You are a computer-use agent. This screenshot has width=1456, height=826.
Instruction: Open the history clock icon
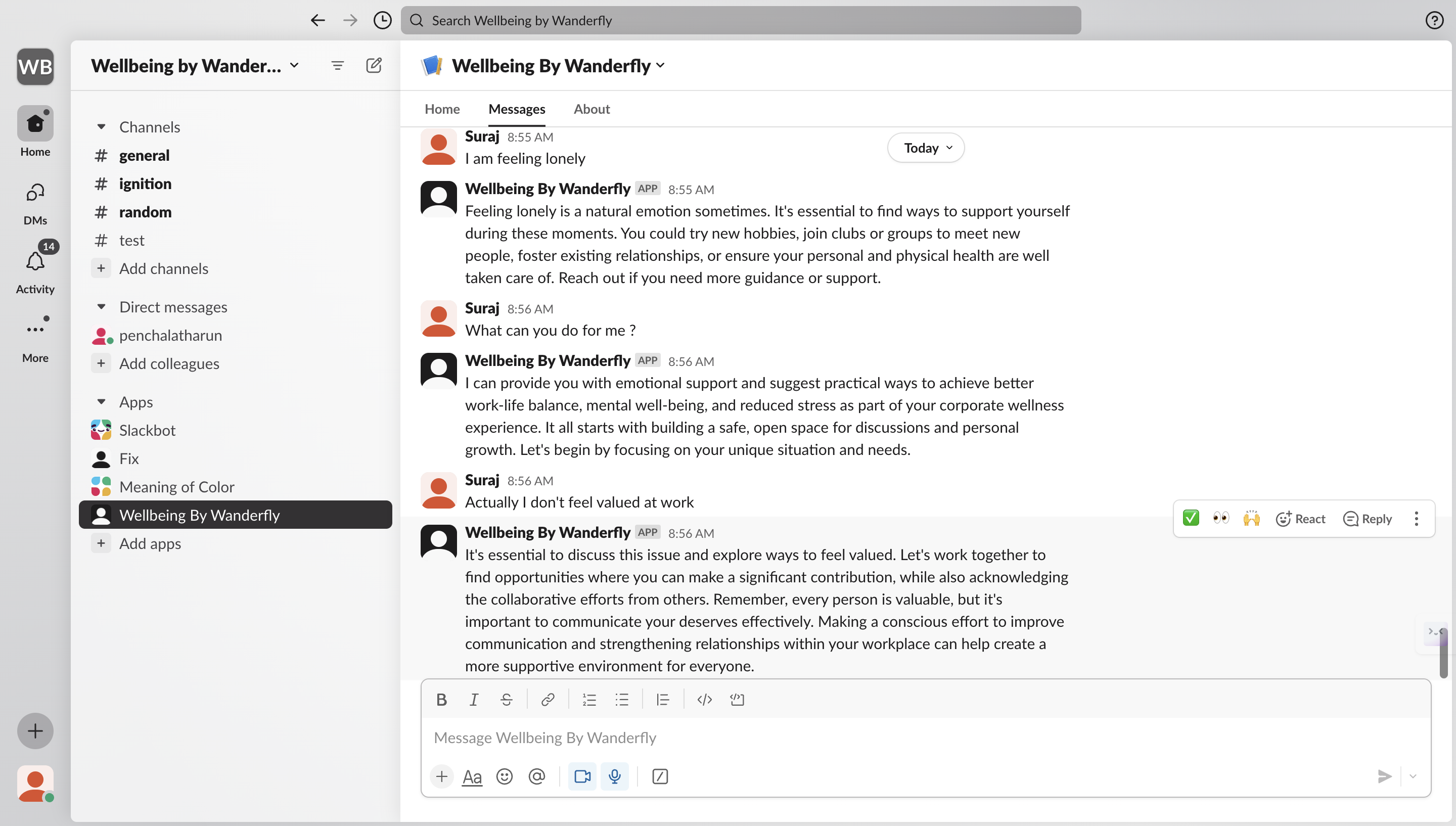pyautogui.click(x=382, y=20)
